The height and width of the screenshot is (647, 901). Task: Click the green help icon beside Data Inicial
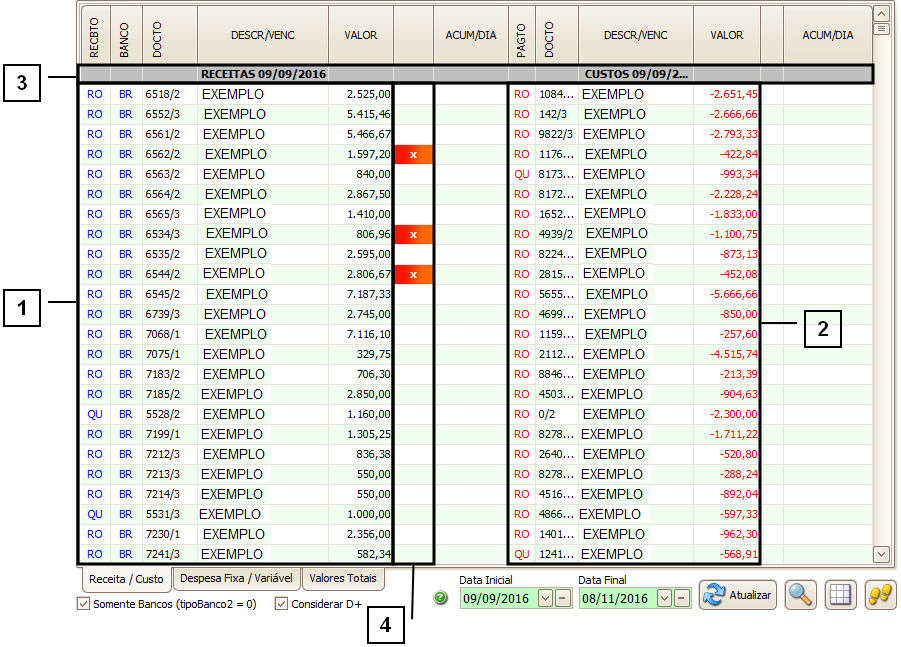tap(441, 598)
